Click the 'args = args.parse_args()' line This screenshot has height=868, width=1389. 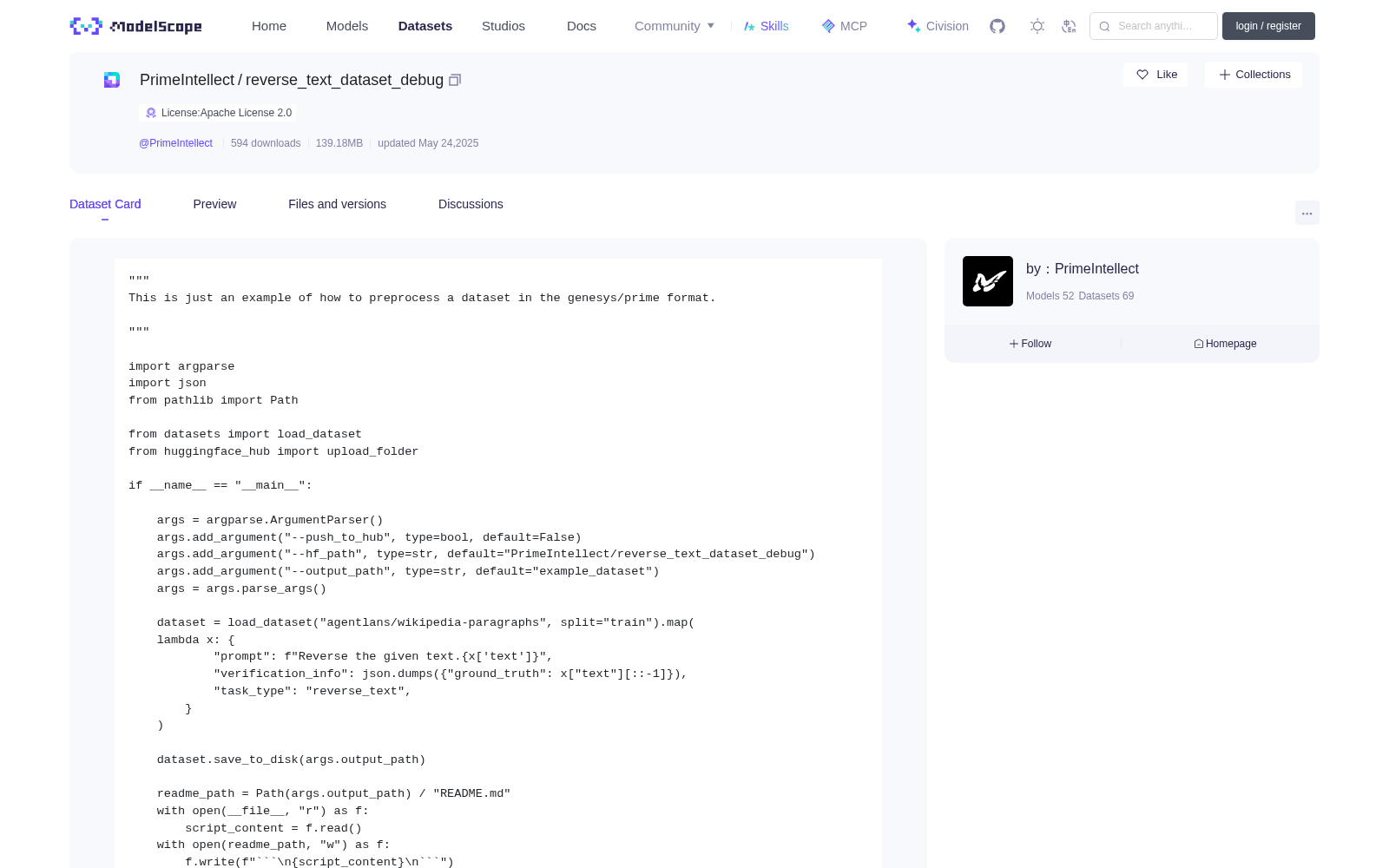(242, 589)
